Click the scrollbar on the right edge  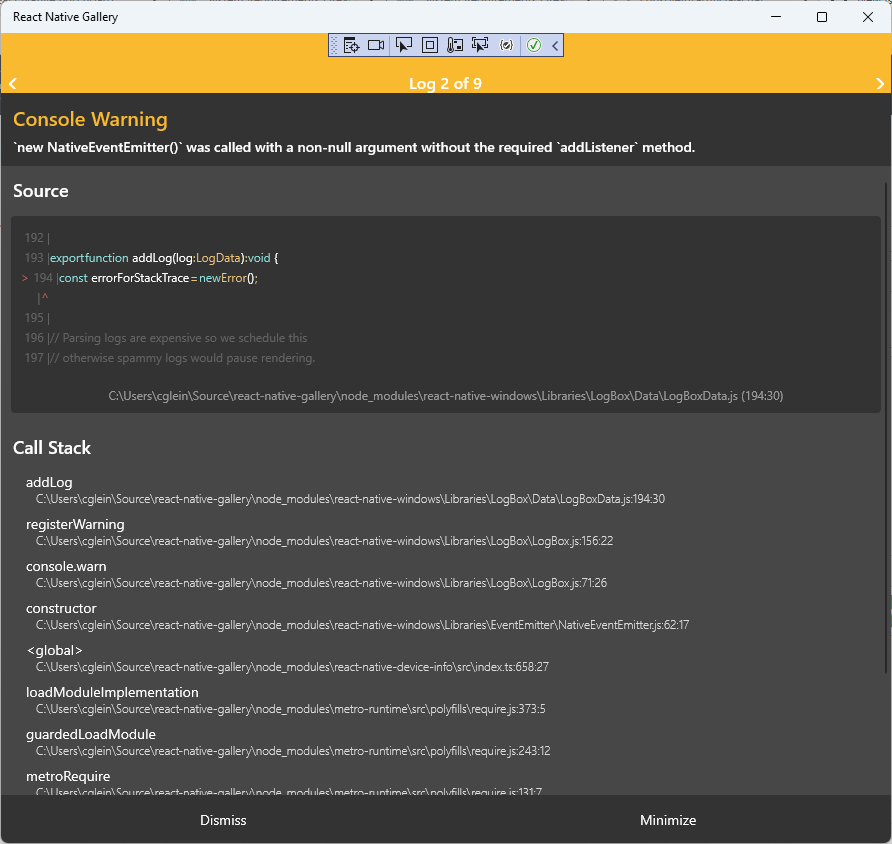coord(885,400)
